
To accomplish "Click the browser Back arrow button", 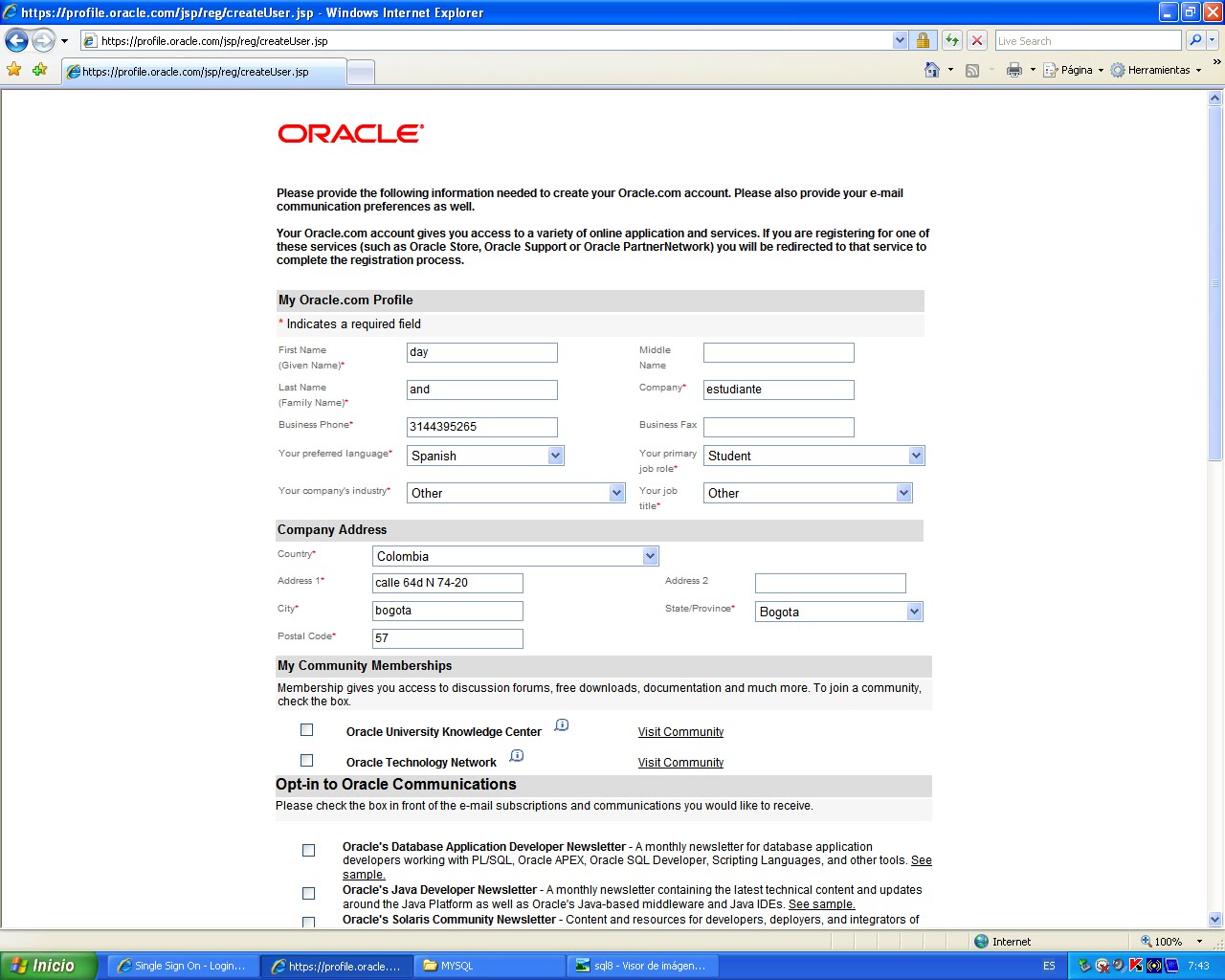I will [17, 40].
